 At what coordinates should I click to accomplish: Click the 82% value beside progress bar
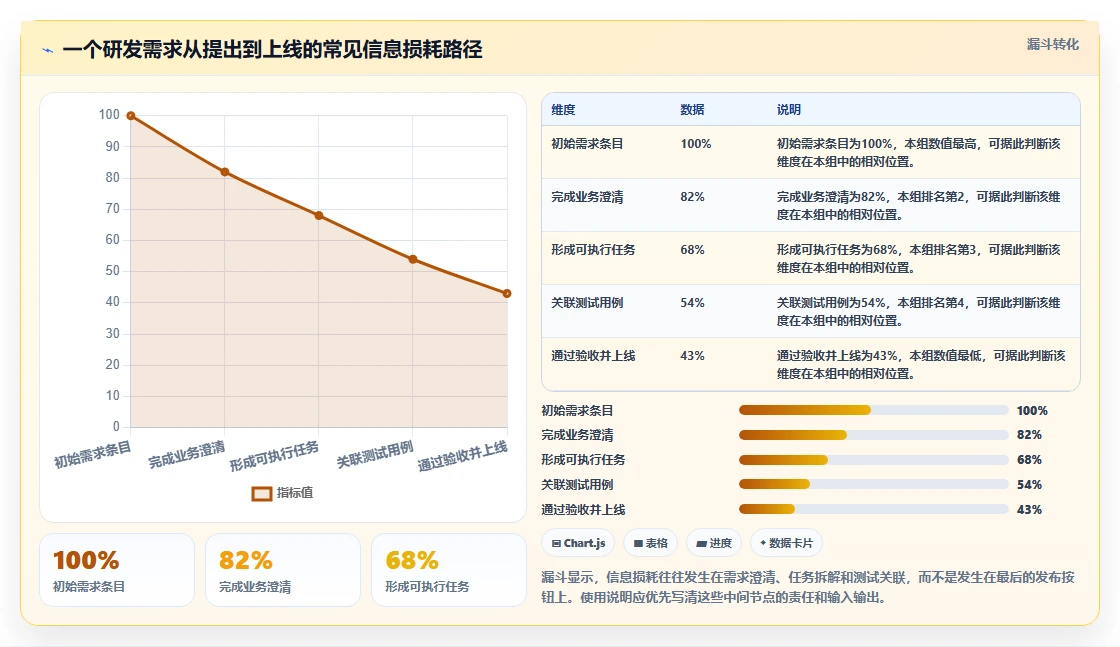[x=1029, y=435]
